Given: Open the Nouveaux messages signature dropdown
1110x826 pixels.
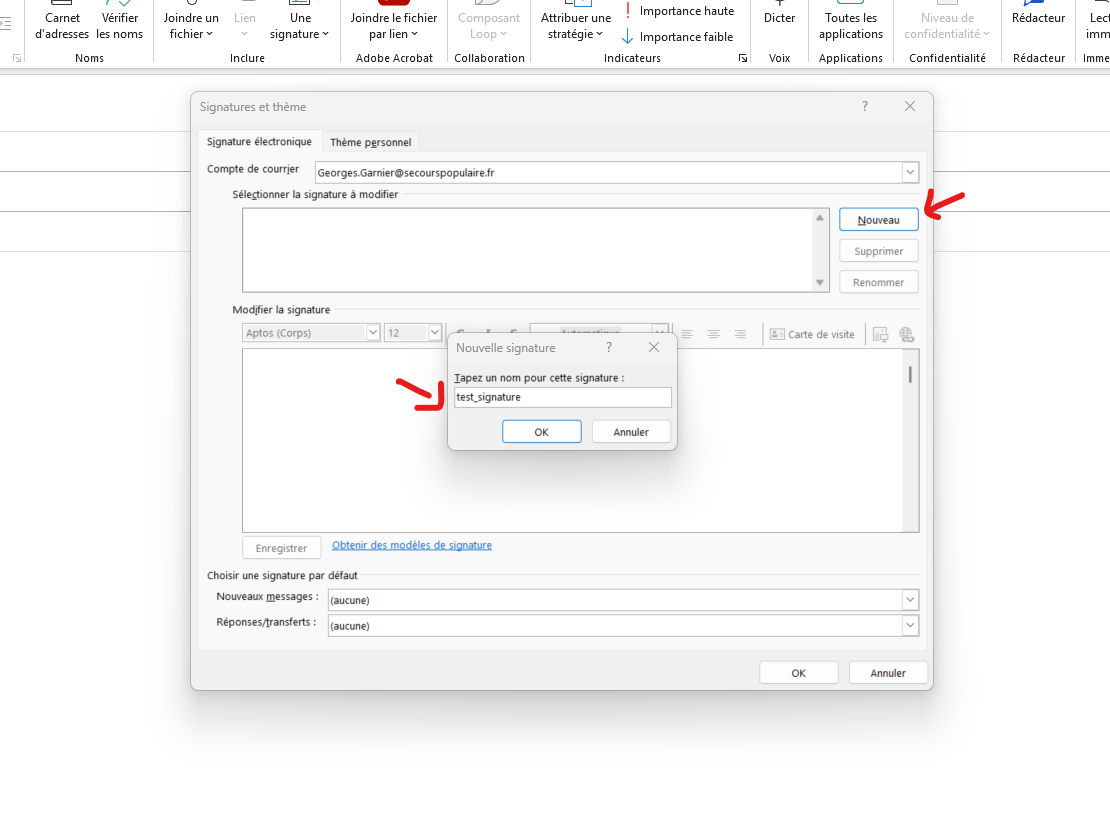Looking at the screenshot, I should click(909, 600).
